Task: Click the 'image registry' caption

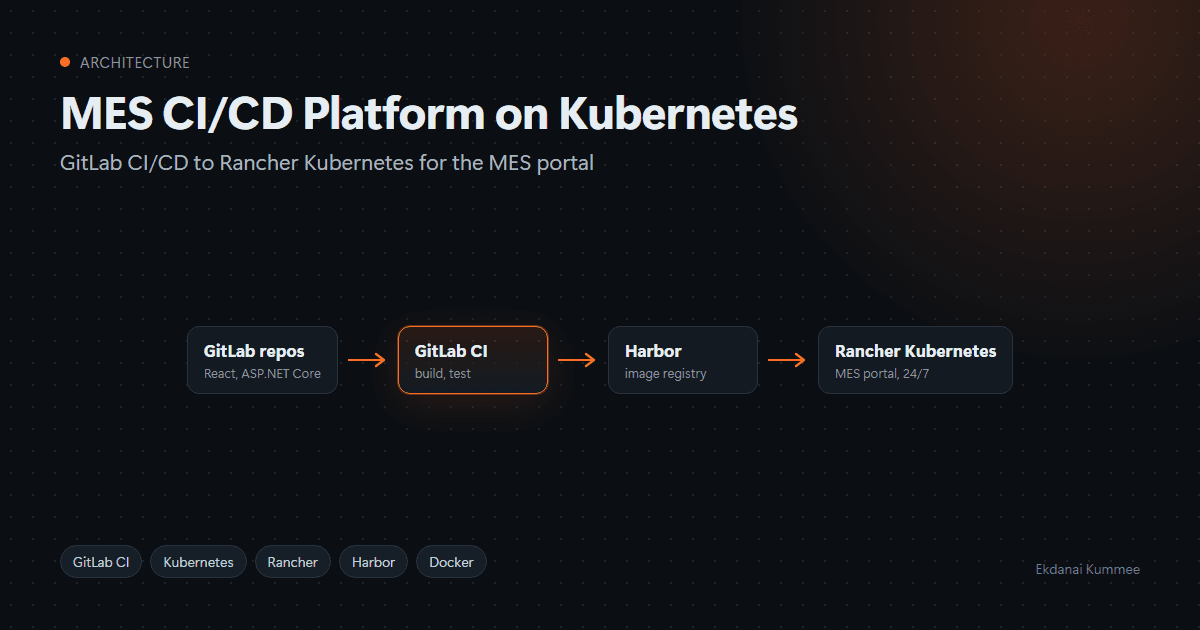Action: point(665,374)
